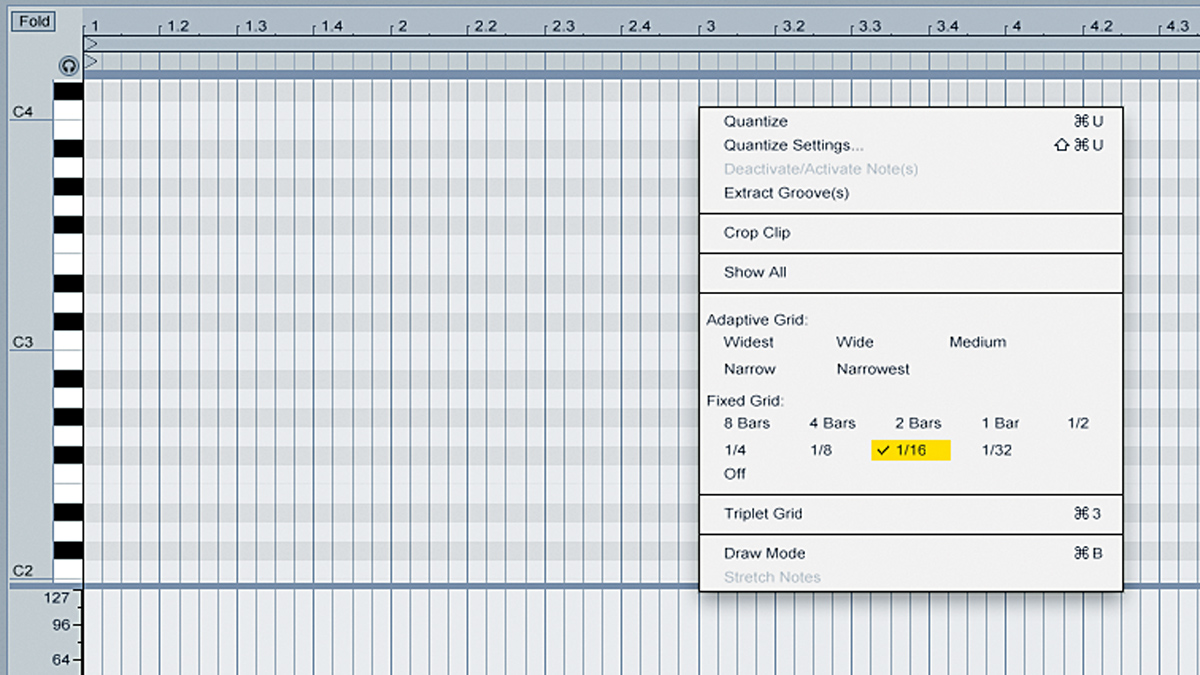The width and height of the screenshot is (1200, 675).
Task: Click the loop start marker triangle
Action: pos(91,44)
